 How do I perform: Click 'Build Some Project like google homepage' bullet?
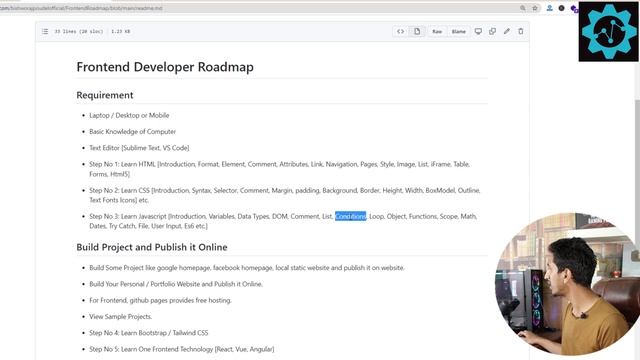coord(247,268)
